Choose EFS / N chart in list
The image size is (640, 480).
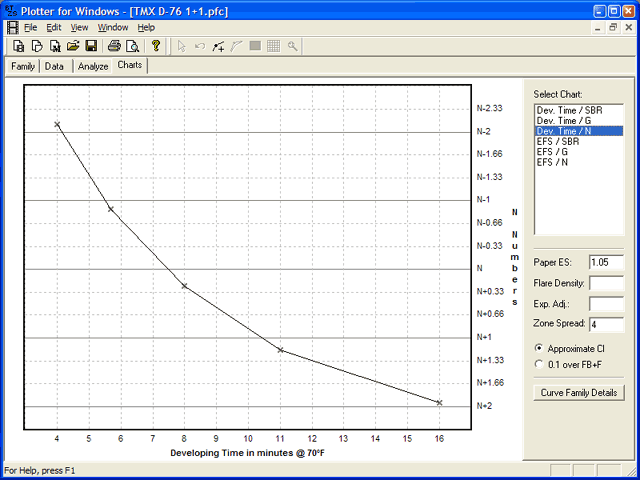(579, 162)
